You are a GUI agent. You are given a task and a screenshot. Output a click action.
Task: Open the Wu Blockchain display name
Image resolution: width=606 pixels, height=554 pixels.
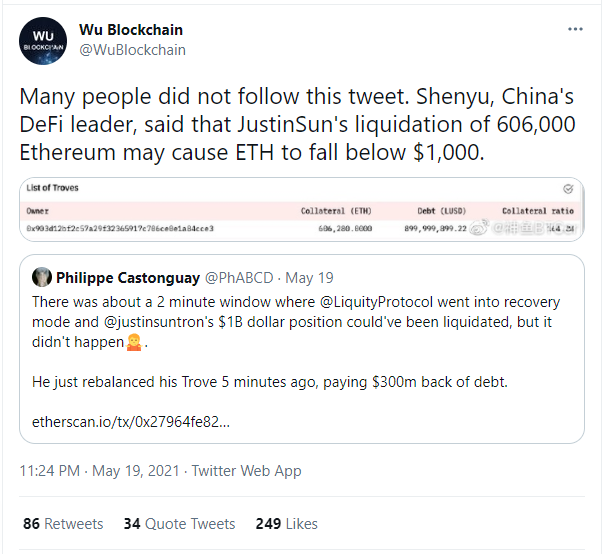tap(130, 30)
